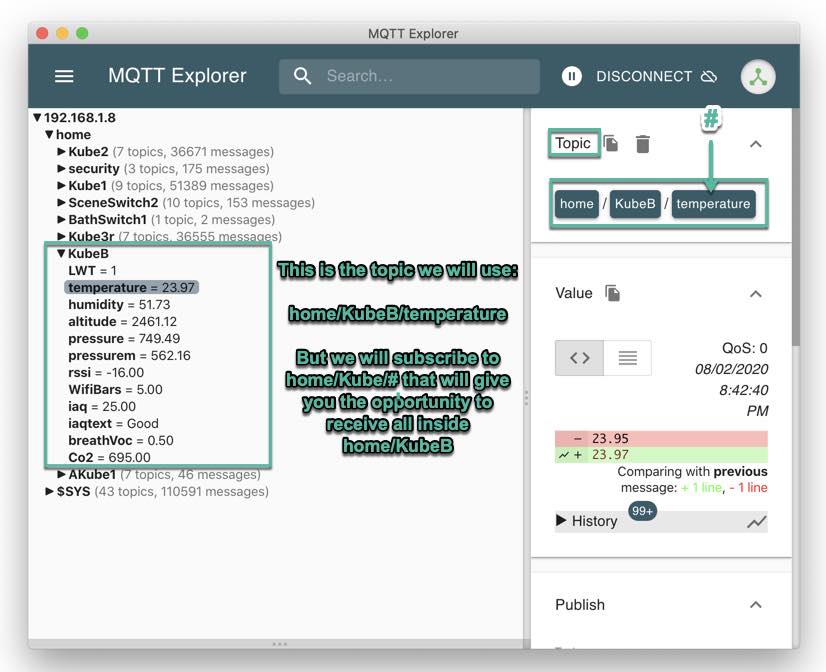Select humidity = 51.73 topic
This screenshot has width=826, height=672.
(x=119, y=304)
